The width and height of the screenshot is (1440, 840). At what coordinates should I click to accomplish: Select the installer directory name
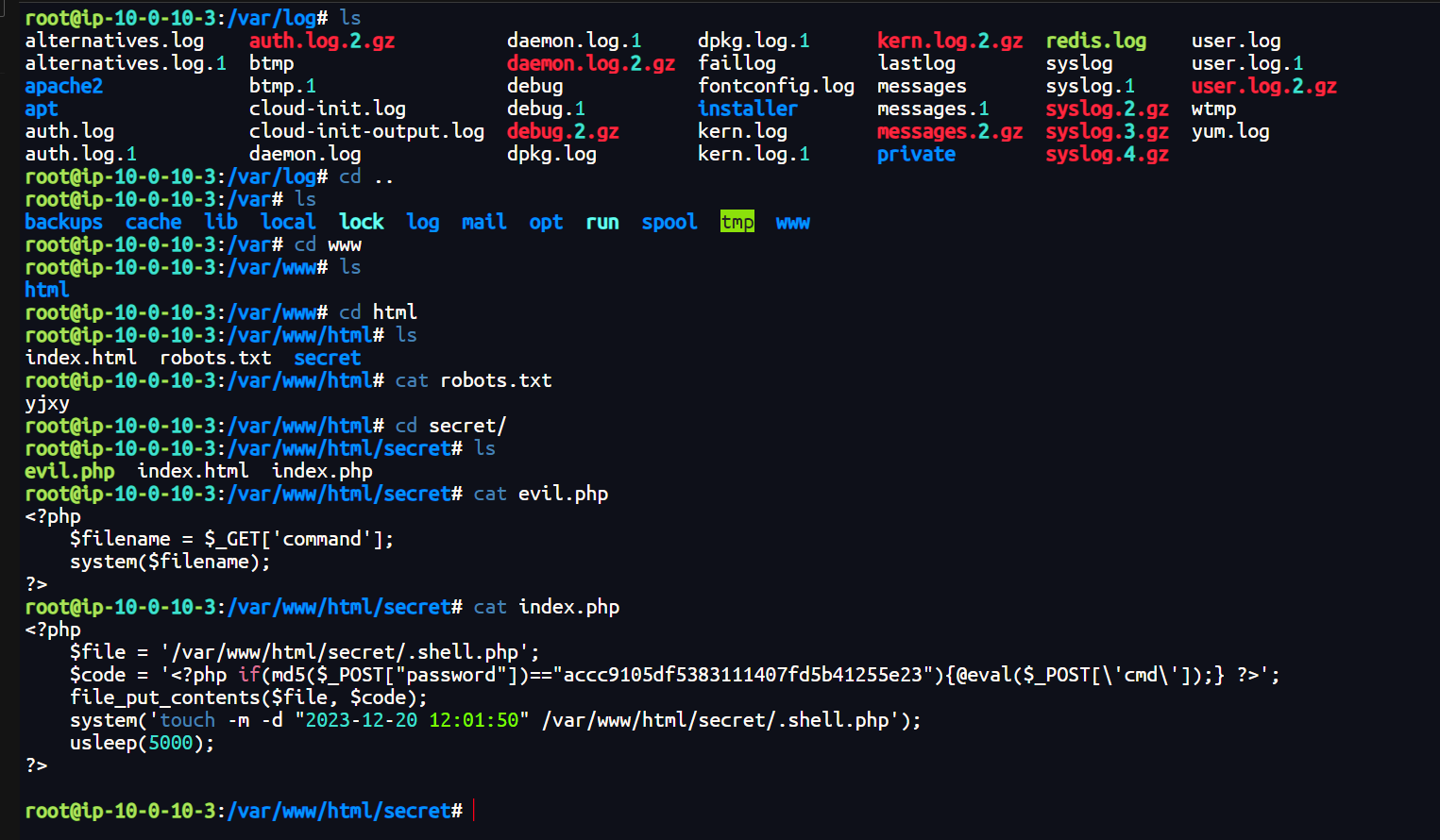(748, 109)
